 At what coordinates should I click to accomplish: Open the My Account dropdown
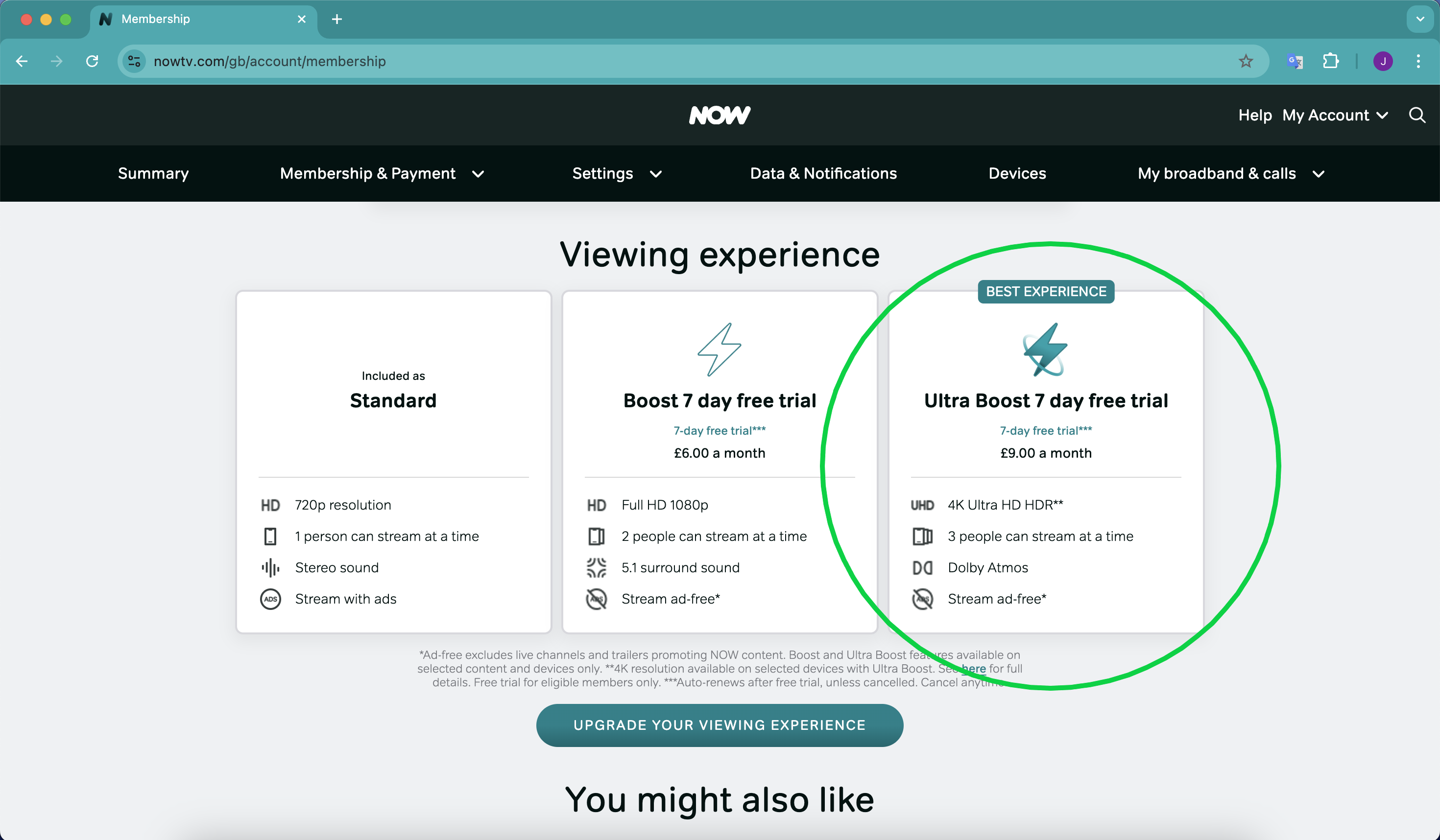(1335, 116)
